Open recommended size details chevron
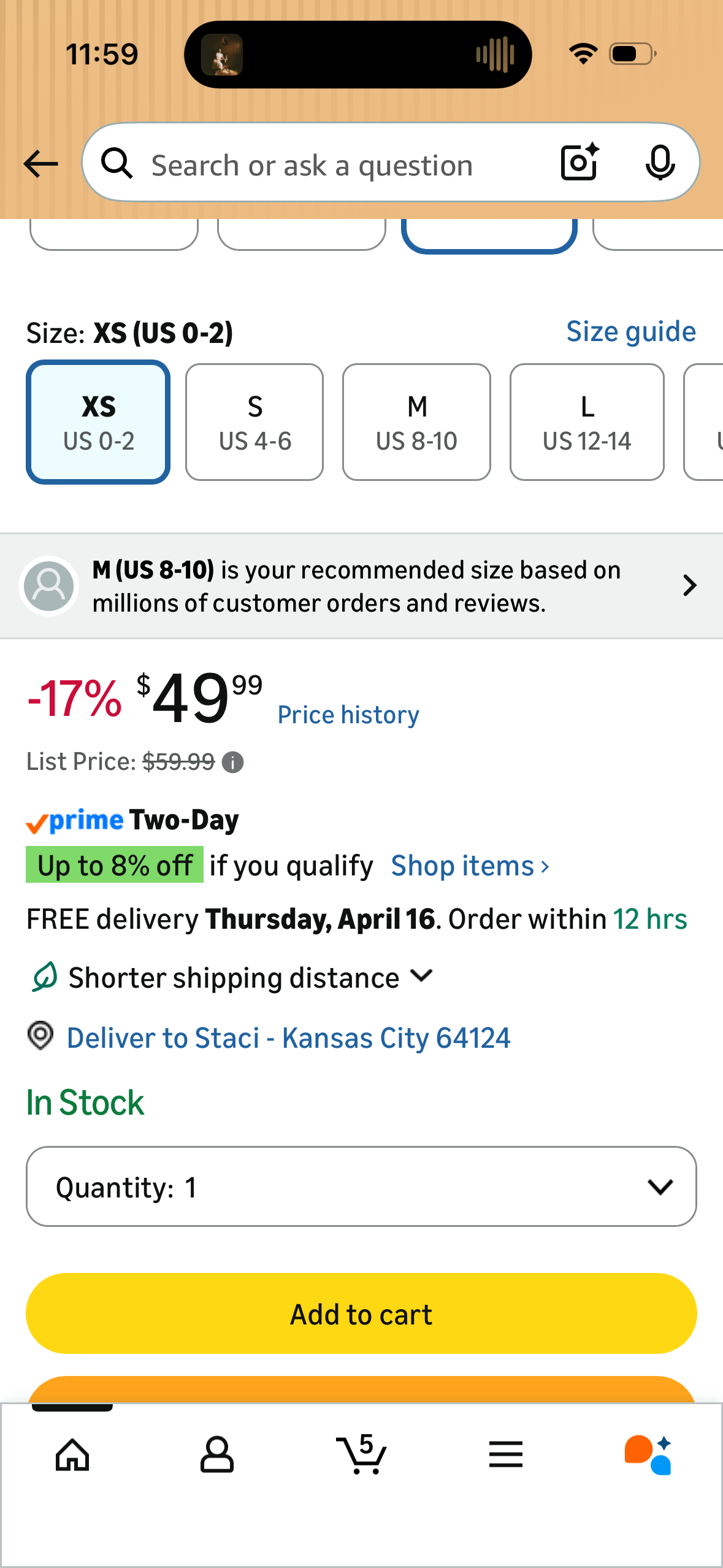723x1568 pixels. [690, 586]
